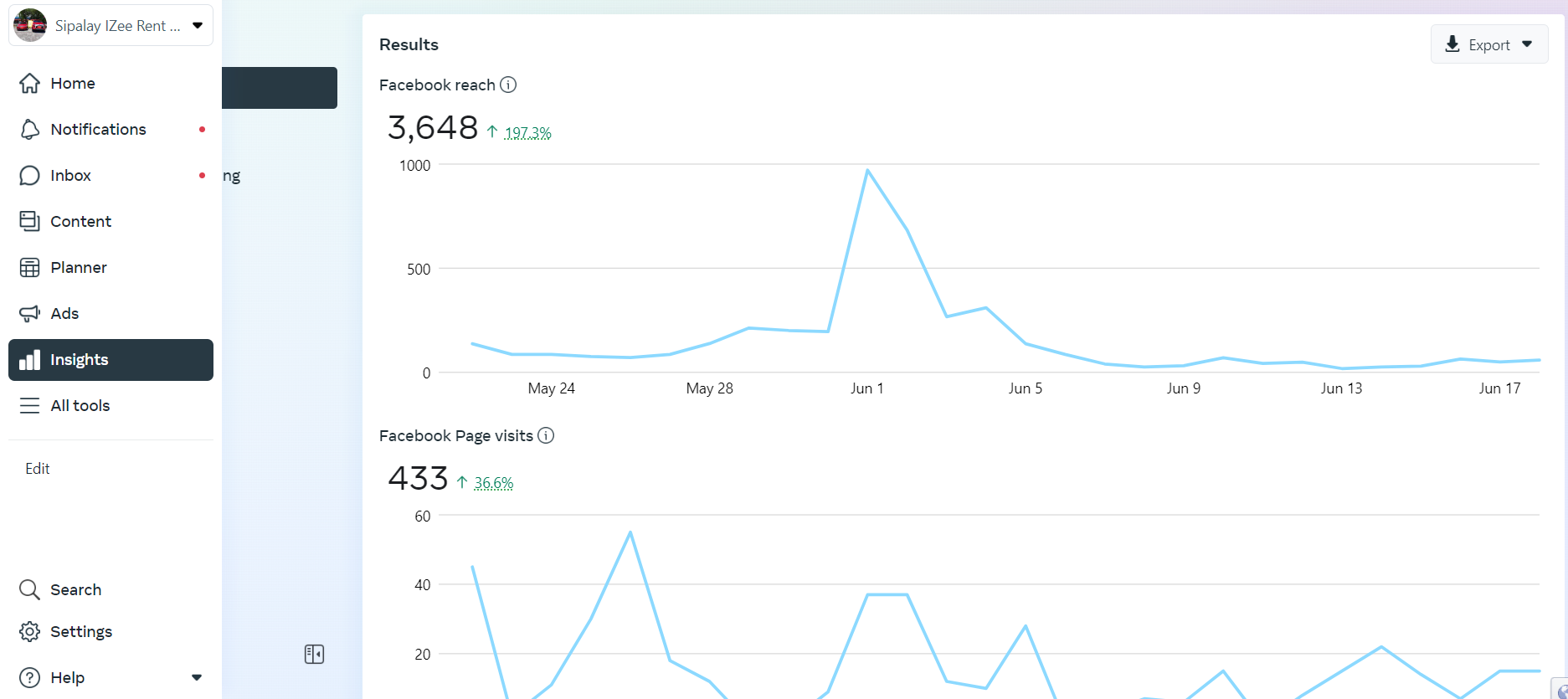Select the Insights menu label
The width and height of the screenshot is (1568, 699).
coord(80,359)
